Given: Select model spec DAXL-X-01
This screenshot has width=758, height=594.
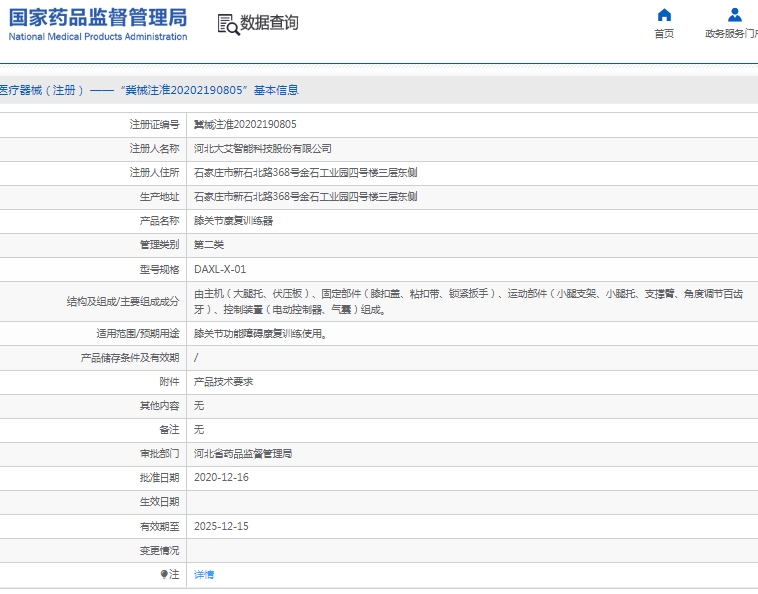Looking at the screenshot, I should (220, 269).
